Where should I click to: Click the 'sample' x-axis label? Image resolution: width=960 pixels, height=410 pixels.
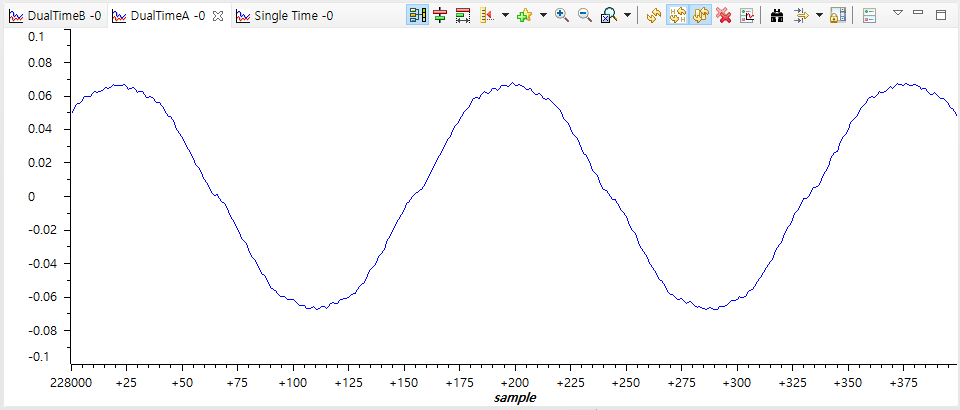click(515, 398)
